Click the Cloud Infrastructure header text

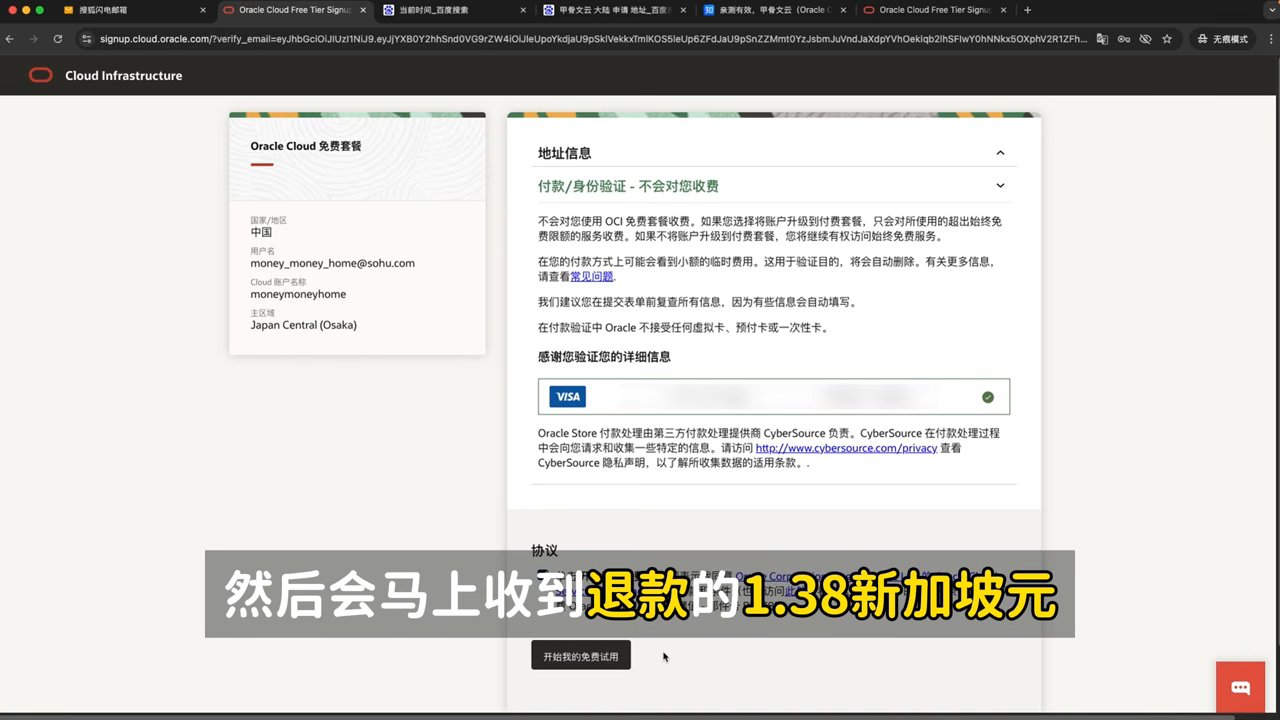(x=124, y=75)
